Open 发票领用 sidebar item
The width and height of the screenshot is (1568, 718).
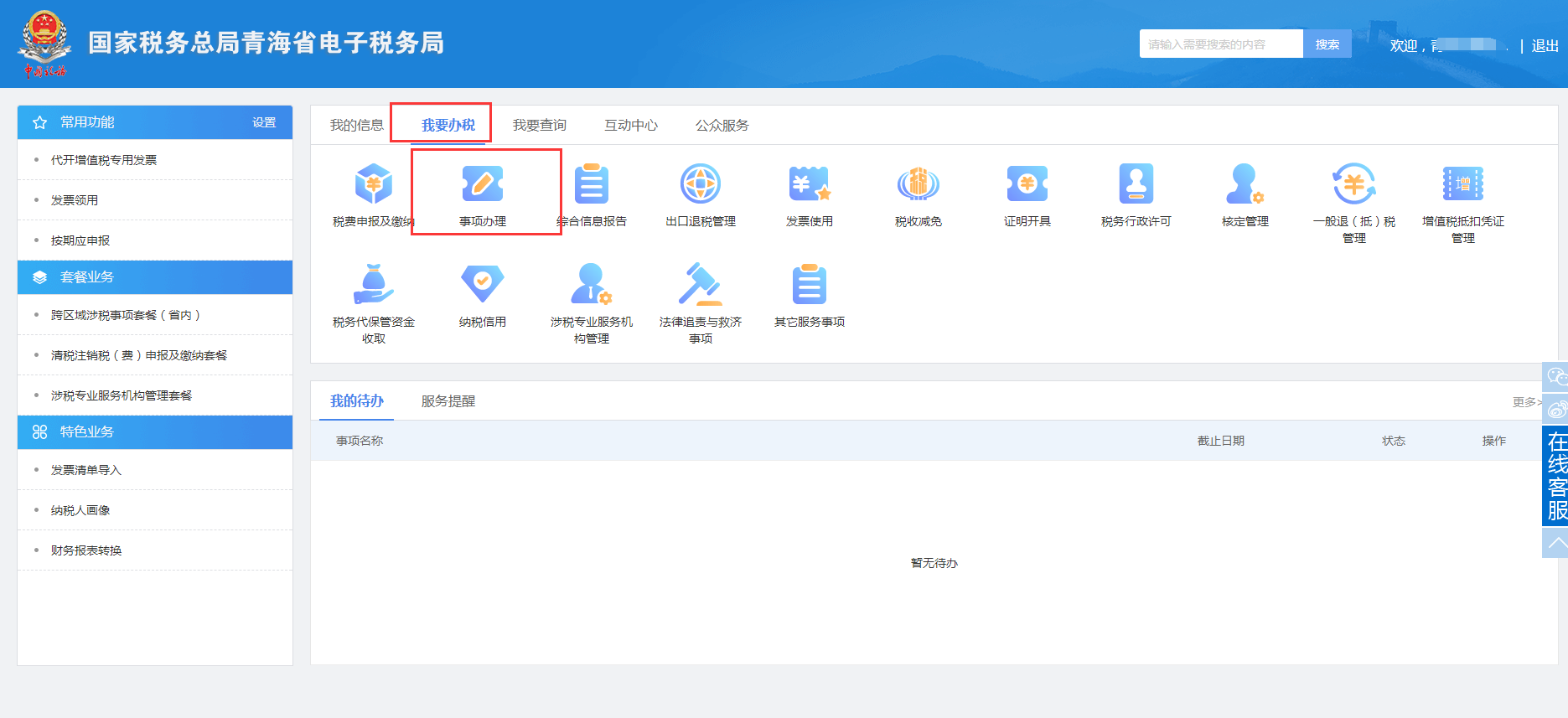pyautogui.click(x=75, y=200)
